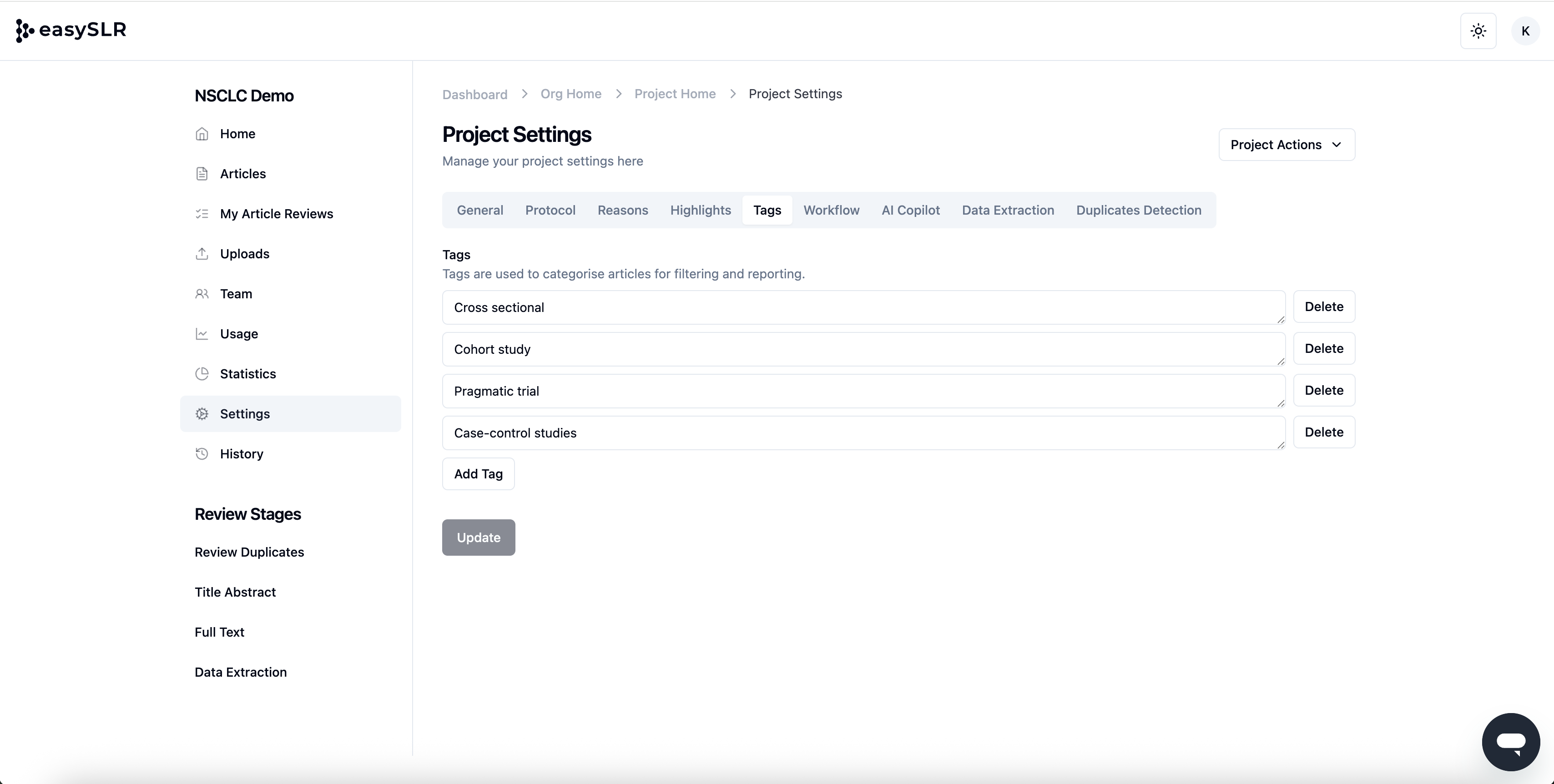Open History in the sidebar

[x=290, y=453]
